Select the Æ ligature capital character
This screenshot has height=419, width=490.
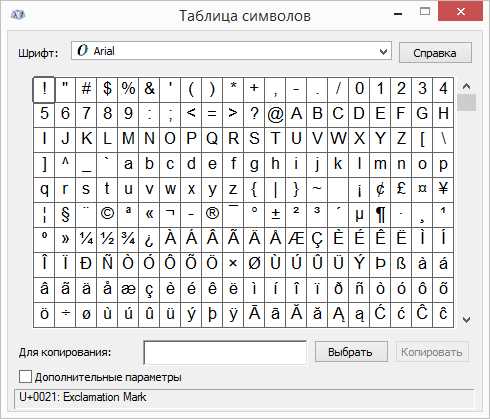[x=296, y=240]
